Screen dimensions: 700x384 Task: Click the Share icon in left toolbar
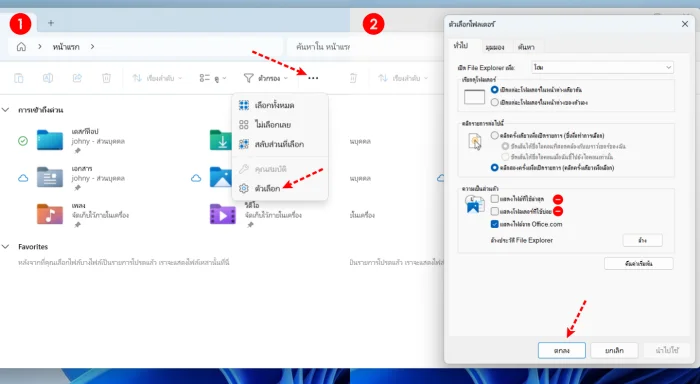pos(77,78)
